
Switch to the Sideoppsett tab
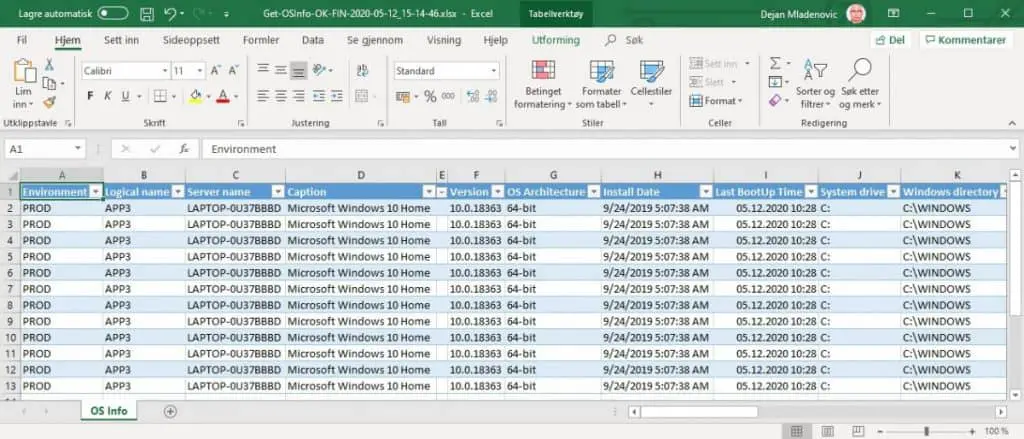pos(191,41)
